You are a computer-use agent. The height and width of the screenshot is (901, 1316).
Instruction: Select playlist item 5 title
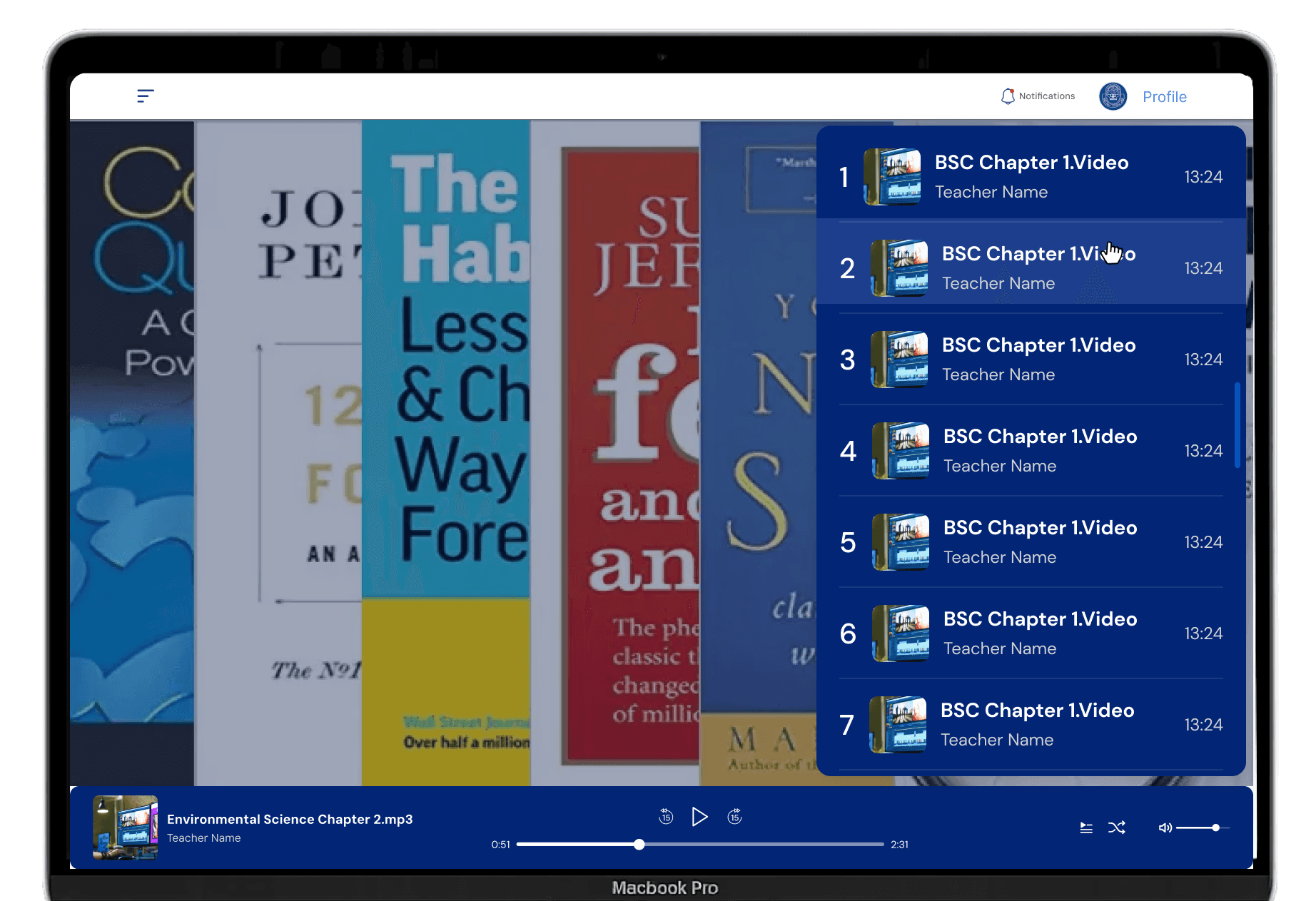[x=1041, y=528]
